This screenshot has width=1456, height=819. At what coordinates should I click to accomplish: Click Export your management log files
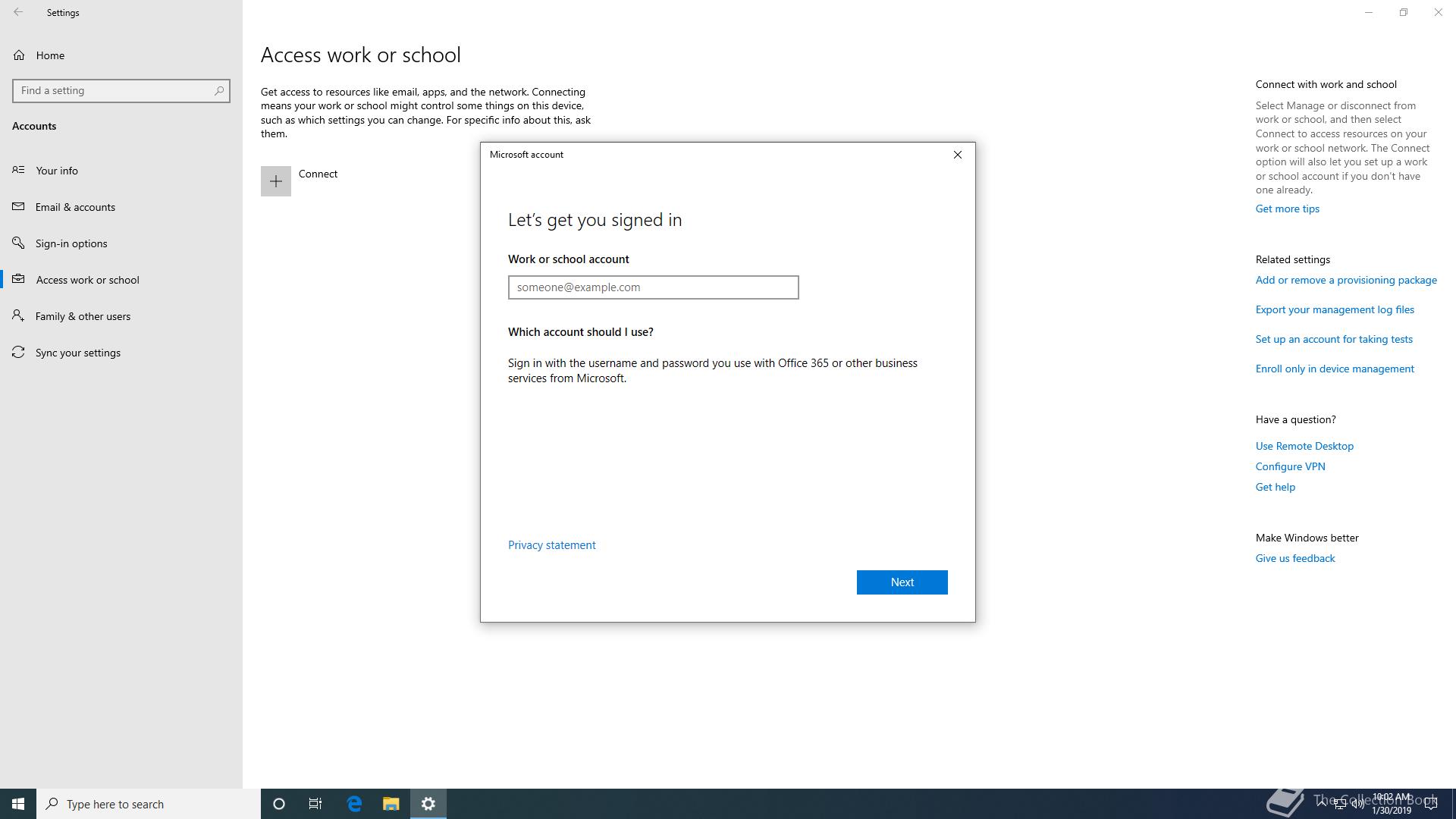1335,309
